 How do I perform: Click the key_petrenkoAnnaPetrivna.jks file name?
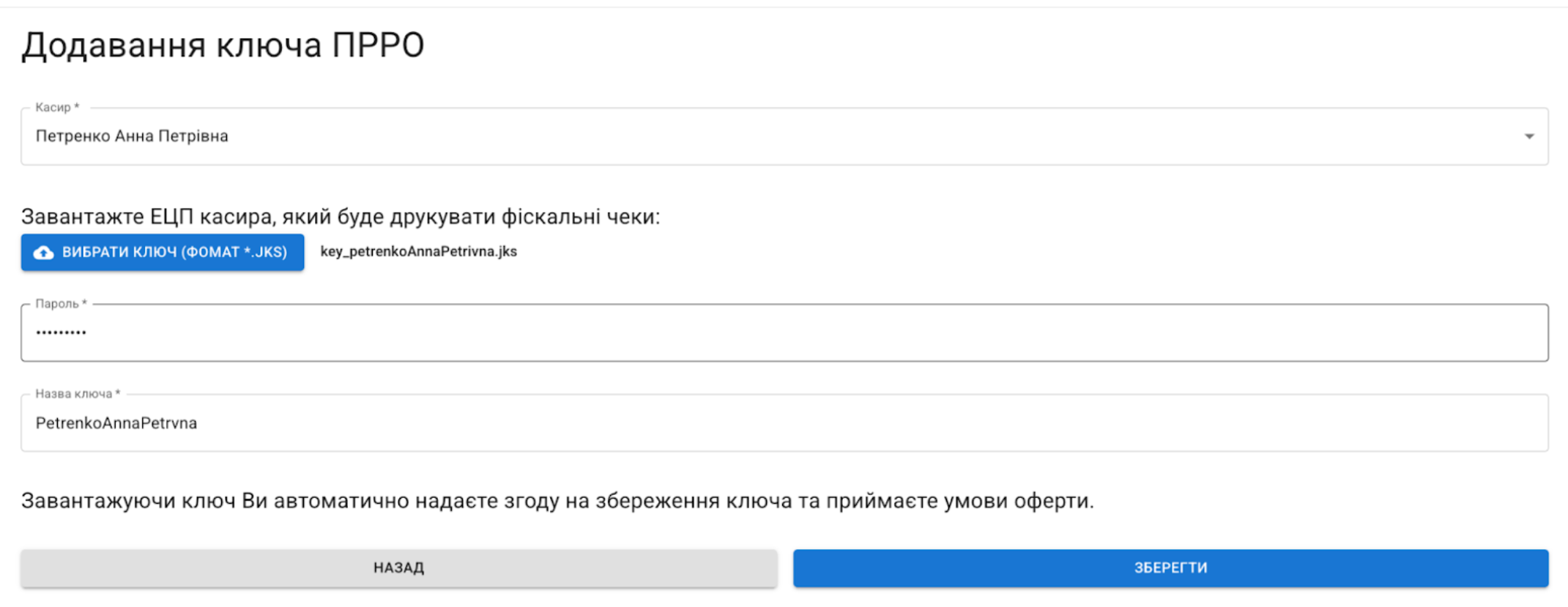[x=419, y=252]
